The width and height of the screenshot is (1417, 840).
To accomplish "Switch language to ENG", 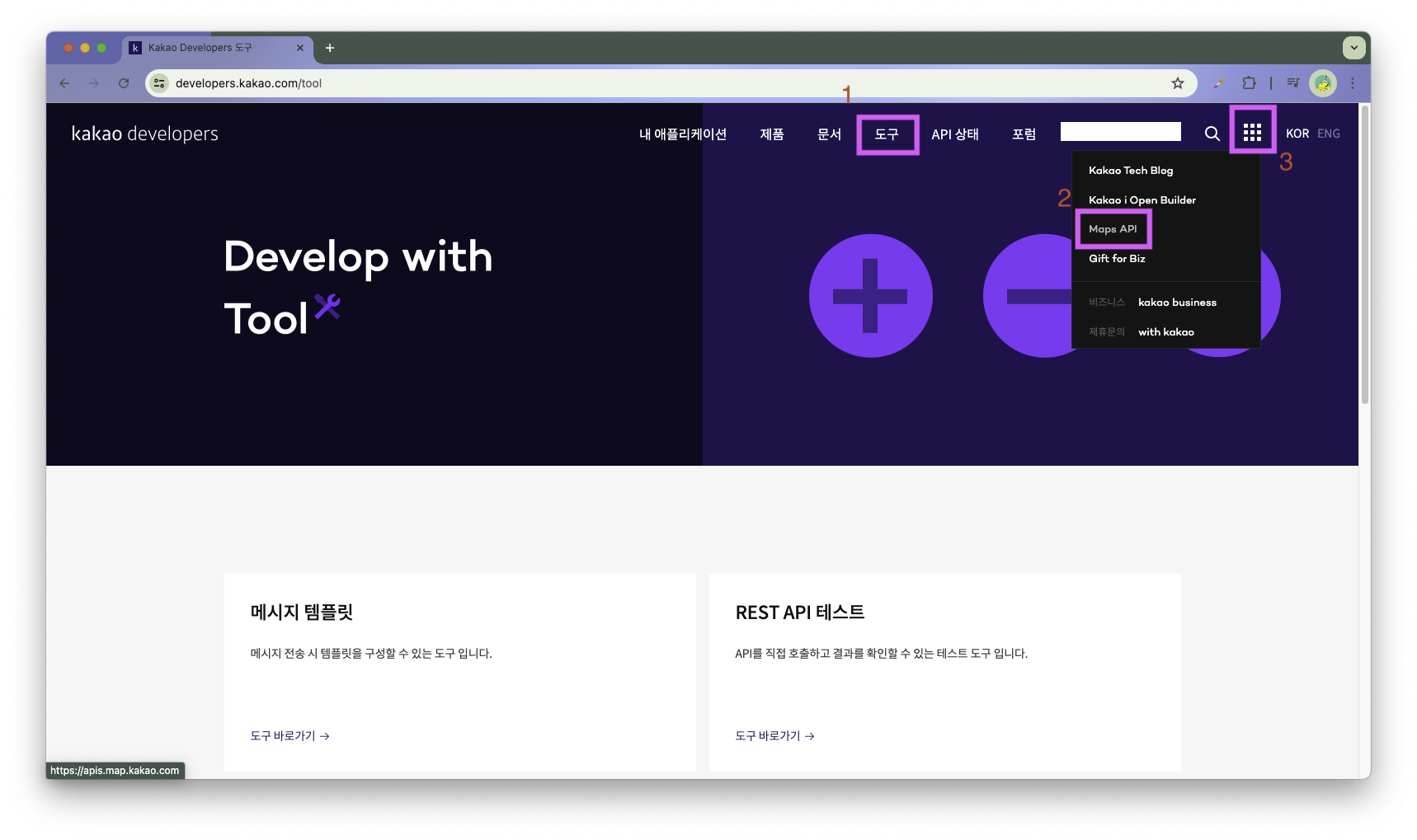I will tap(1329, 134).
